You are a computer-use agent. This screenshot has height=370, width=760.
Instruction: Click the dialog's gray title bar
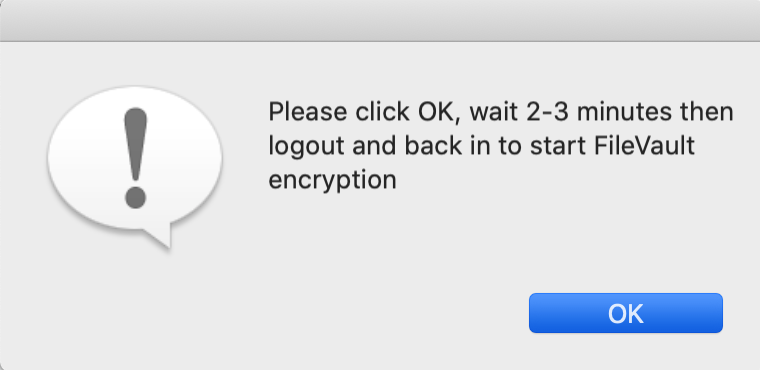tap(380, 21)
